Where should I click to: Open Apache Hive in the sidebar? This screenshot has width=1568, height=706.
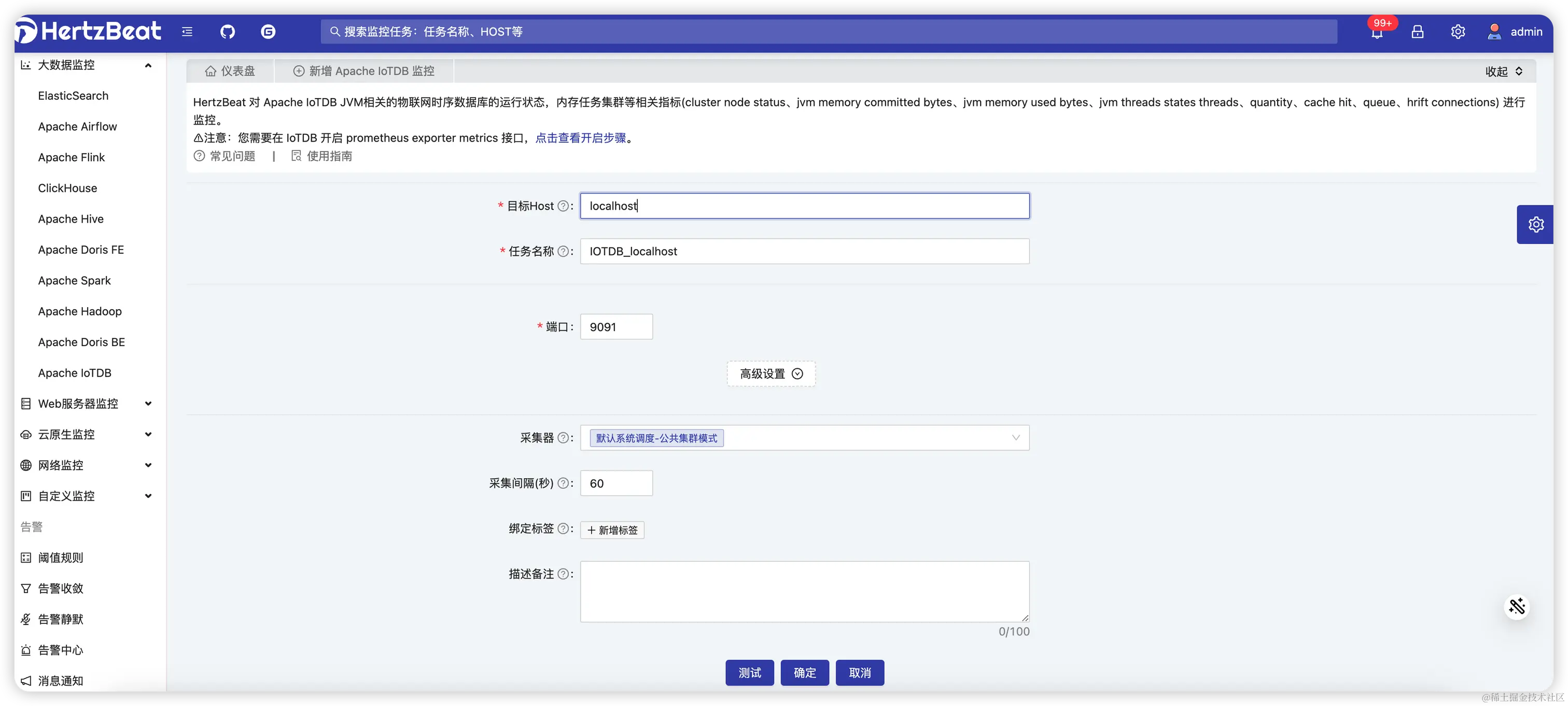(71, 219)
